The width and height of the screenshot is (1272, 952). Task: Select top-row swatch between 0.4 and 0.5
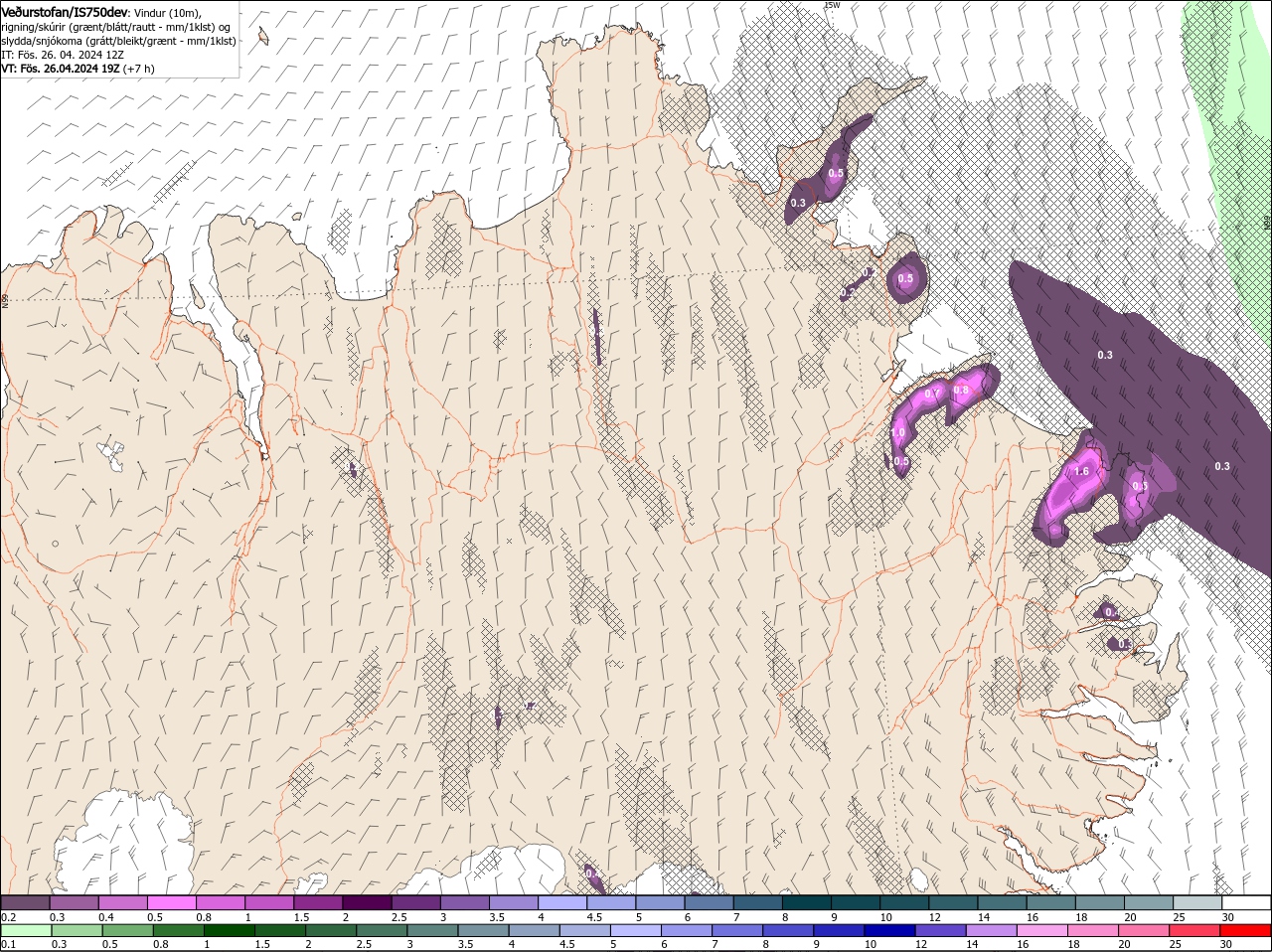(x=122, y=902)
